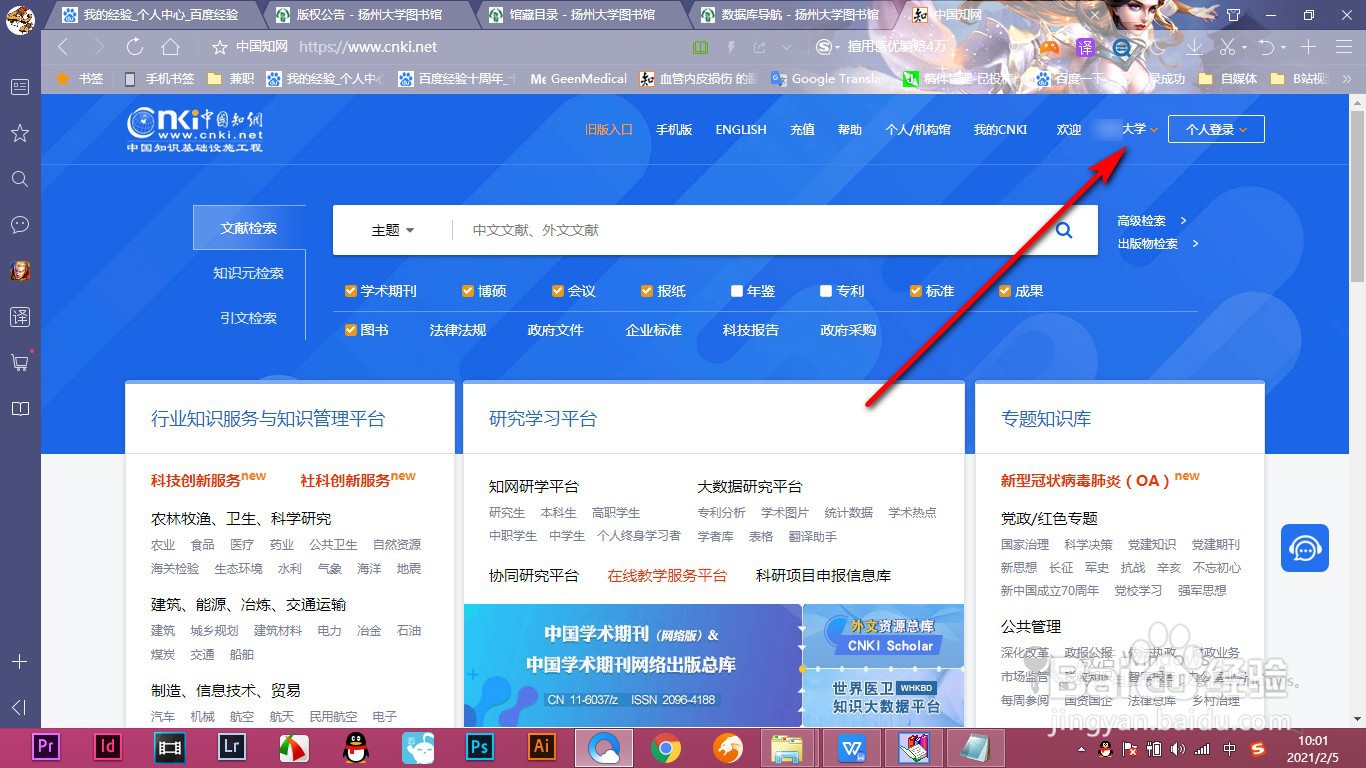
Task: Open the screenshot scissors tool
Action: click(1226, 47)
